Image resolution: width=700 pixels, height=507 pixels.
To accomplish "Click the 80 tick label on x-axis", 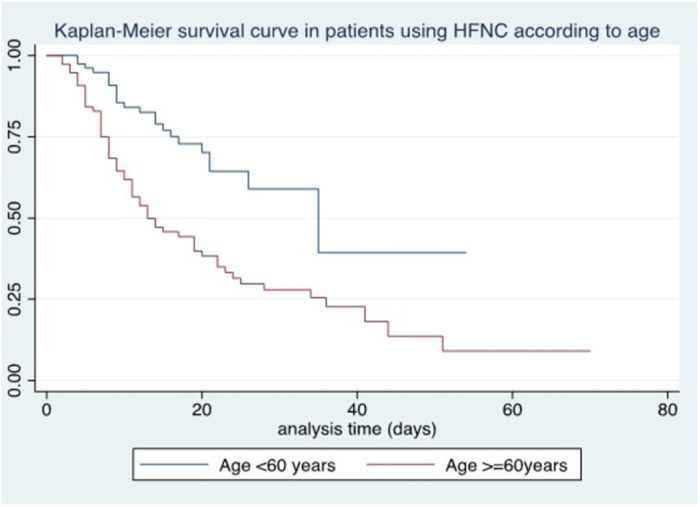I will click(x=667, y=409).
